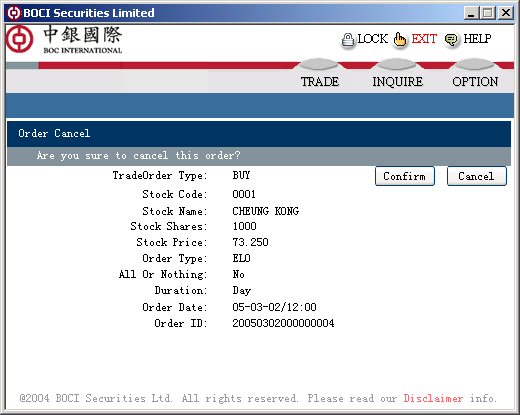This screenshot has height=415, width=520.
Task: Click the stock name CHEUNG KONG
Action: click(x=266, y=211)
